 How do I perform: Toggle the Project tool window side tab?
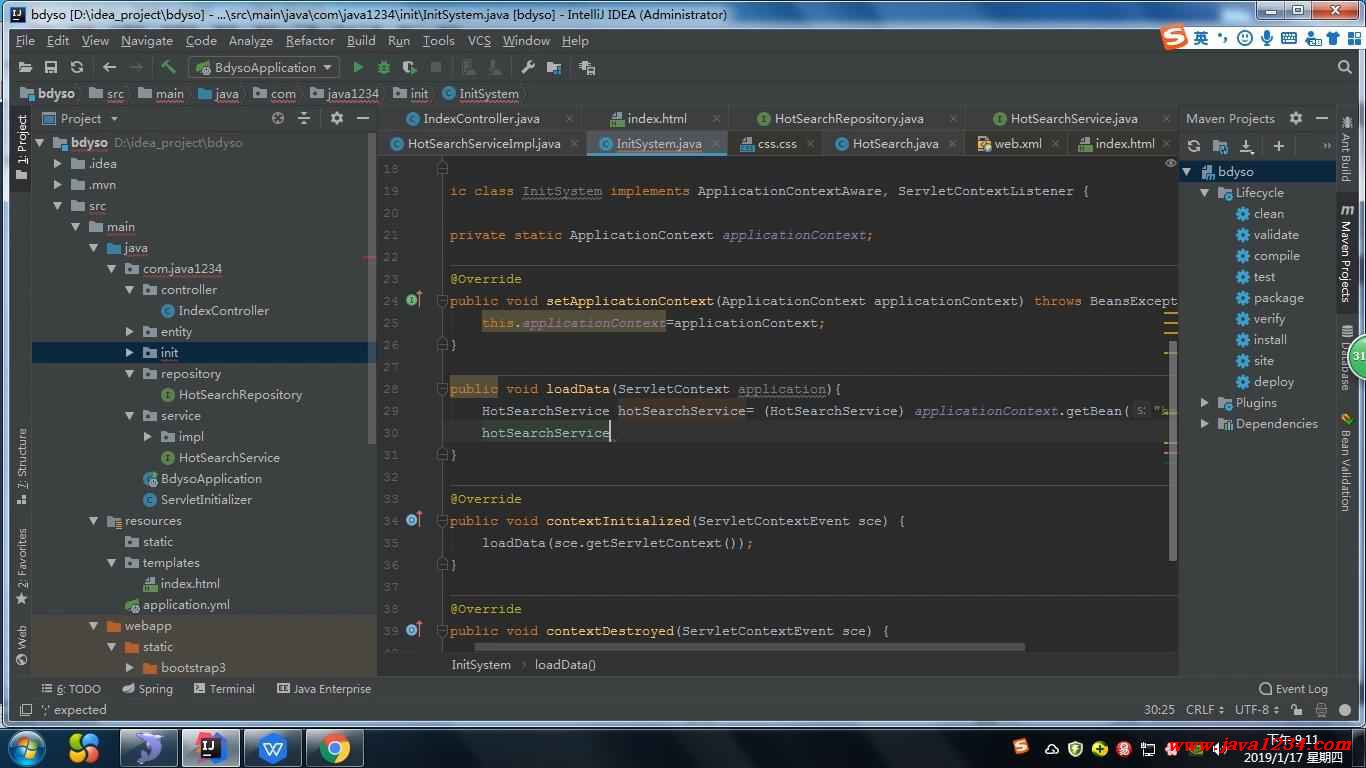(x=22, y=148)
